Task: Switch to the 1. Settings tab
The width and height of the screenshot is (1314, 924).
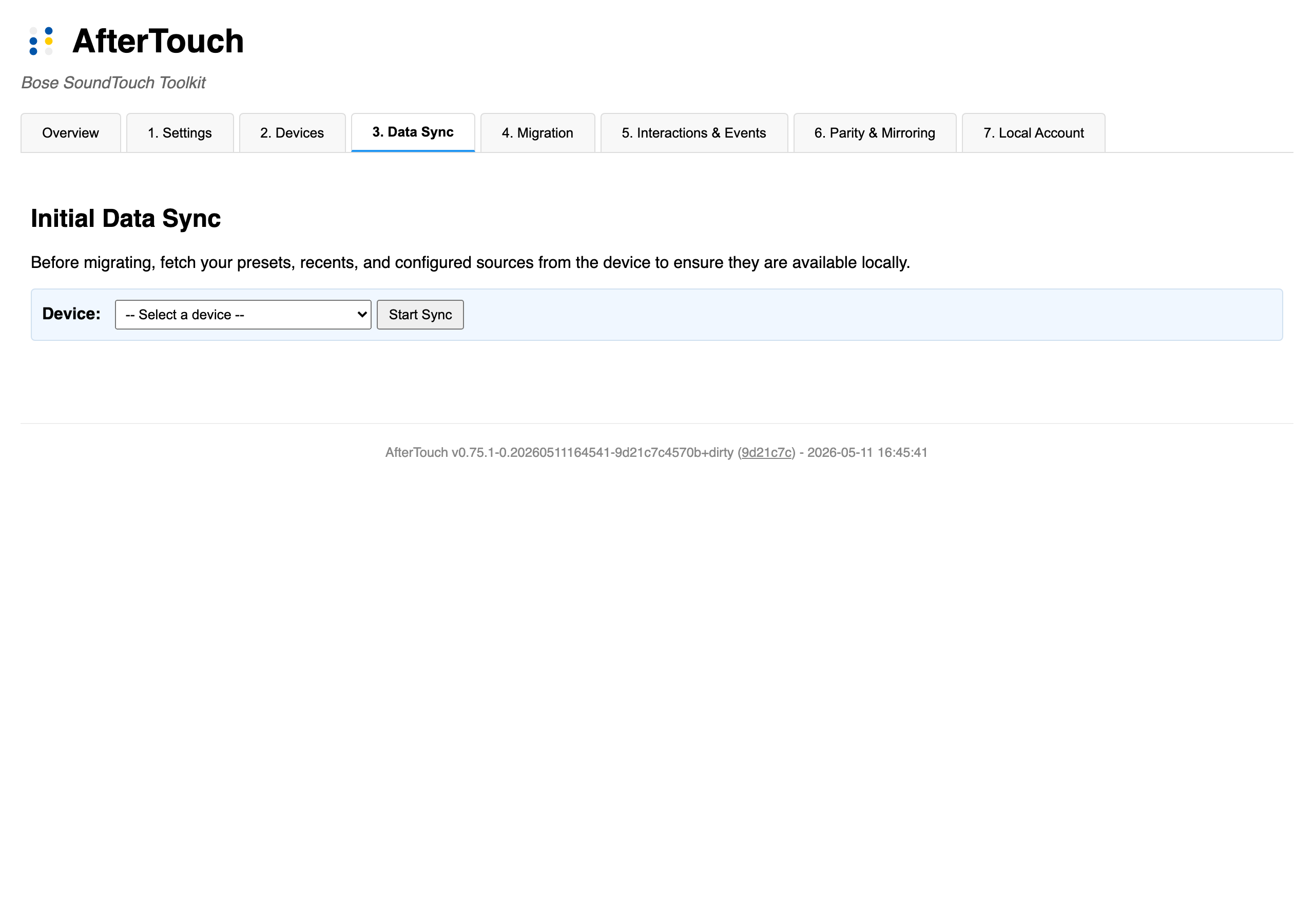Action: (180, 133)
